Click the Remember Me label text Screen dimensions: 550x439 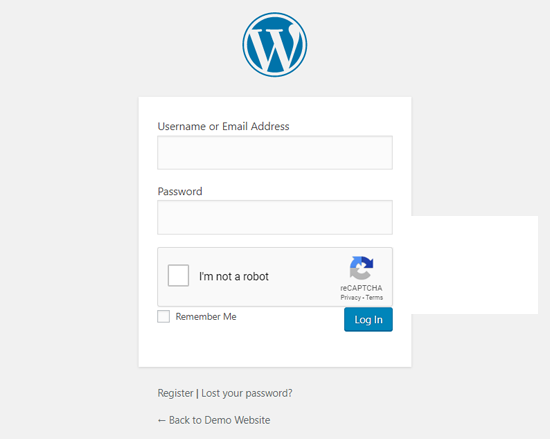(206, 317)
